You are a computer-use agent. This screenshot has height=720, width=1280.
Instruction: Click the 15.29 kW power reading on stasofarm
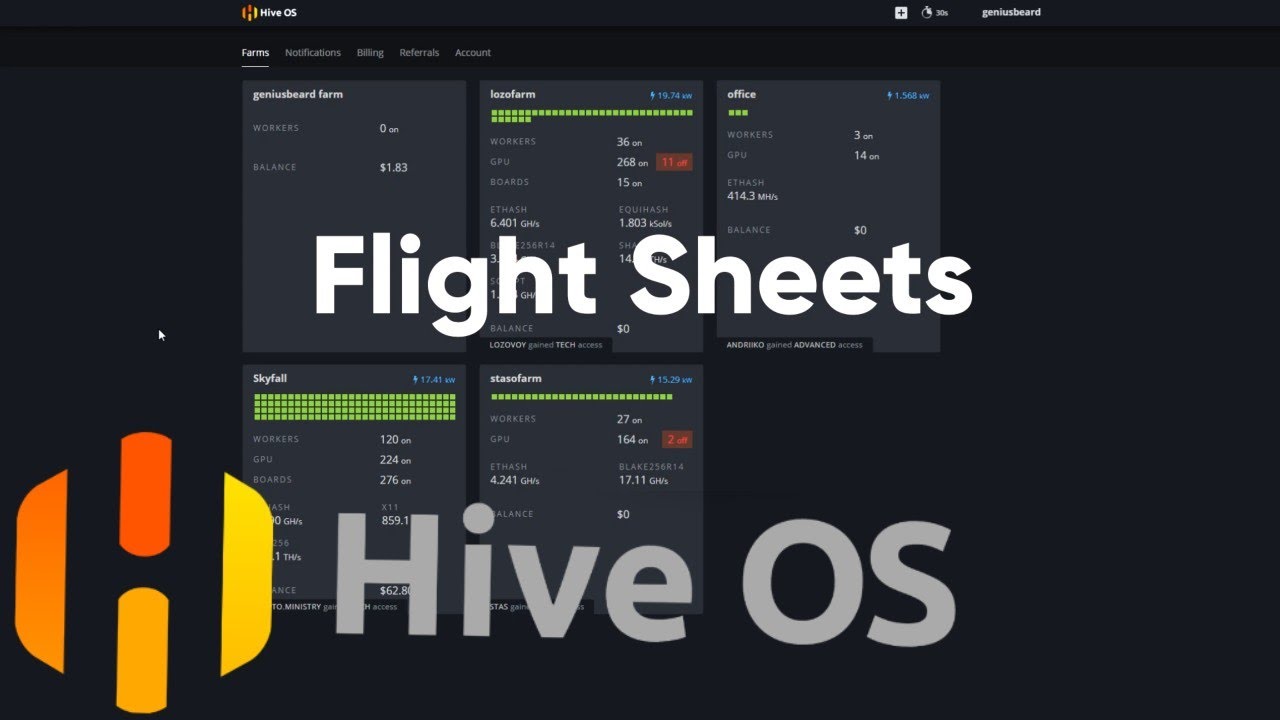click(x=671, y=380)
